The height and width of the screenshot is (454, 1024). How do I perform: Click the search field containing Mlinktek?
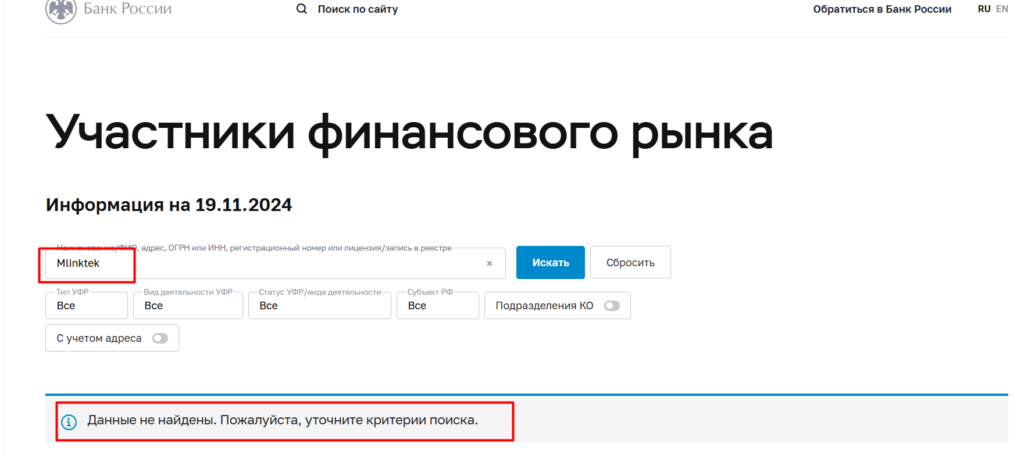click(276, 263)
